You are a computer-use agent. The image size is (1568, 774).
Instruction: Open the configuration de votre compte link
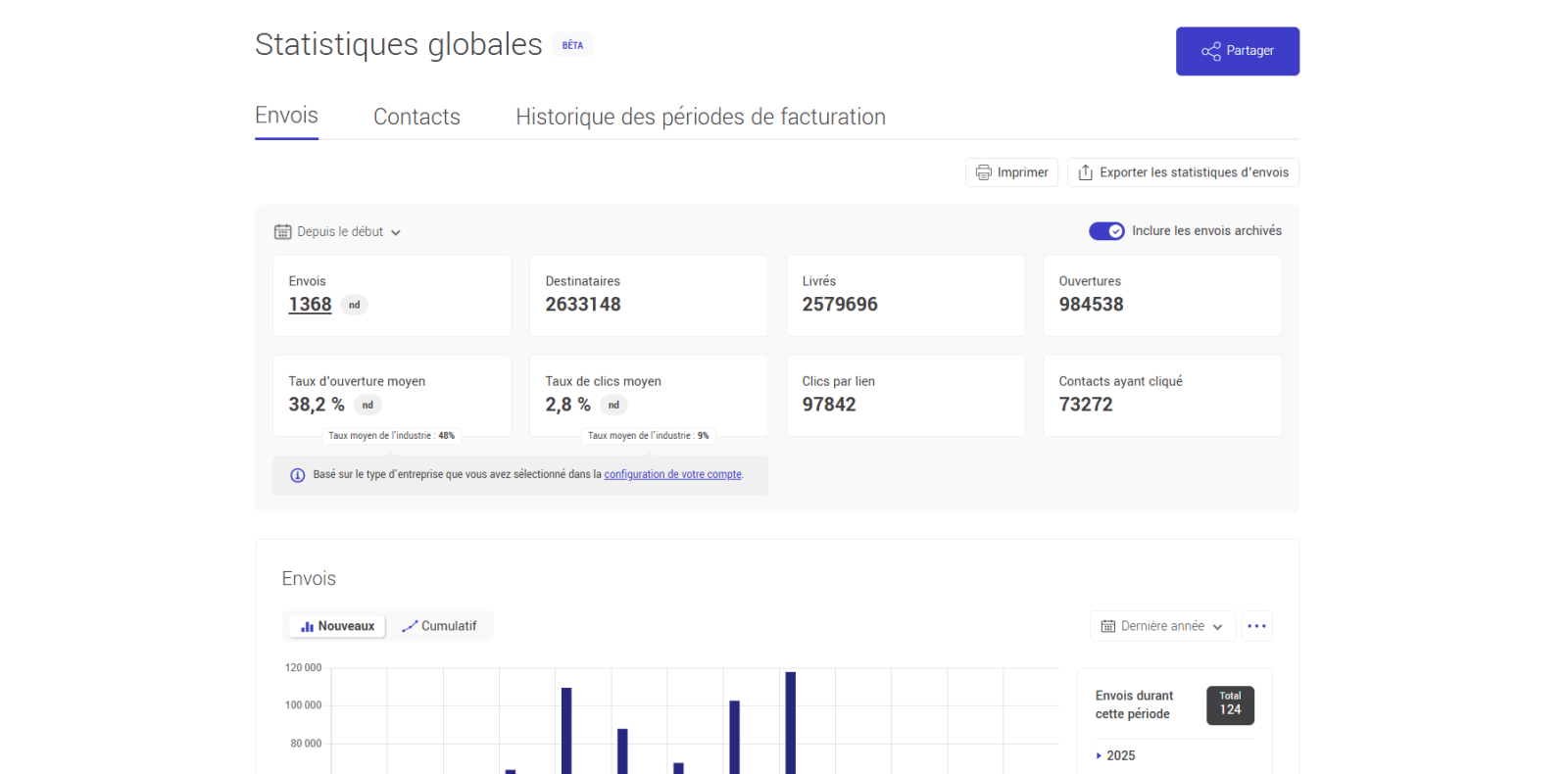(673, 474)
